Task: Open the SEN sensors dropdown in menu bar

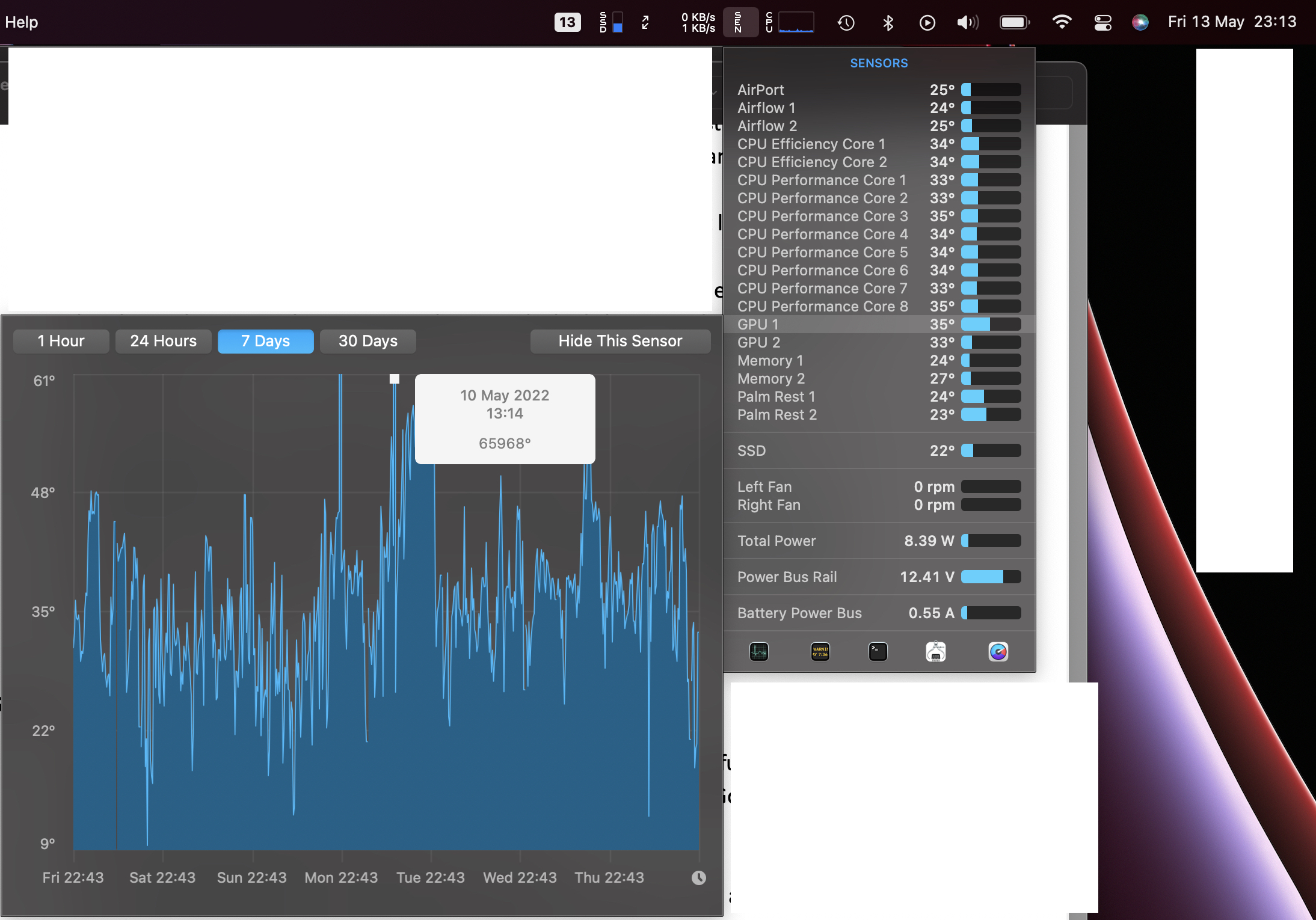Action: (x=739, y=22)
